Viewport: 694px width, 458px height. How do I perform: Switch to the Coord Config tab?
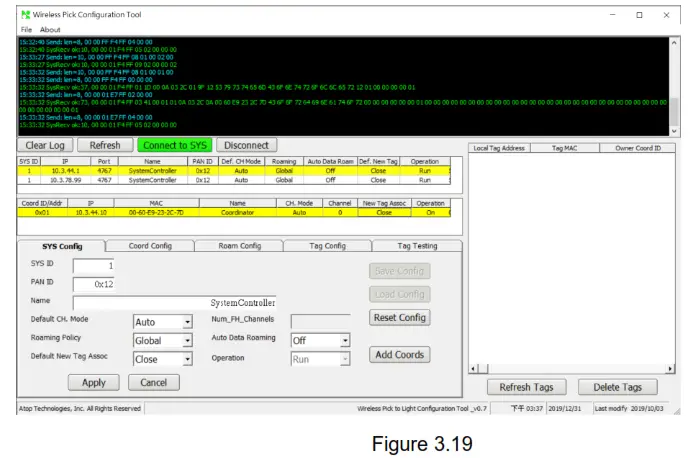click(x=150, y=246)
